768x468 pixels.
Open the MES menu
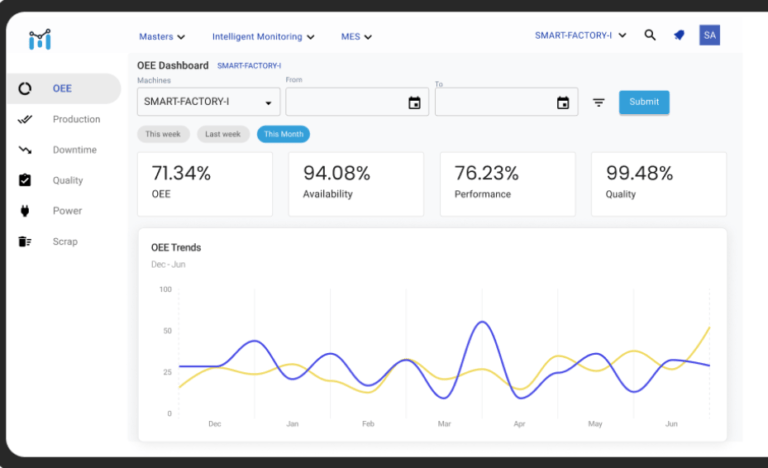coord(356,37)
